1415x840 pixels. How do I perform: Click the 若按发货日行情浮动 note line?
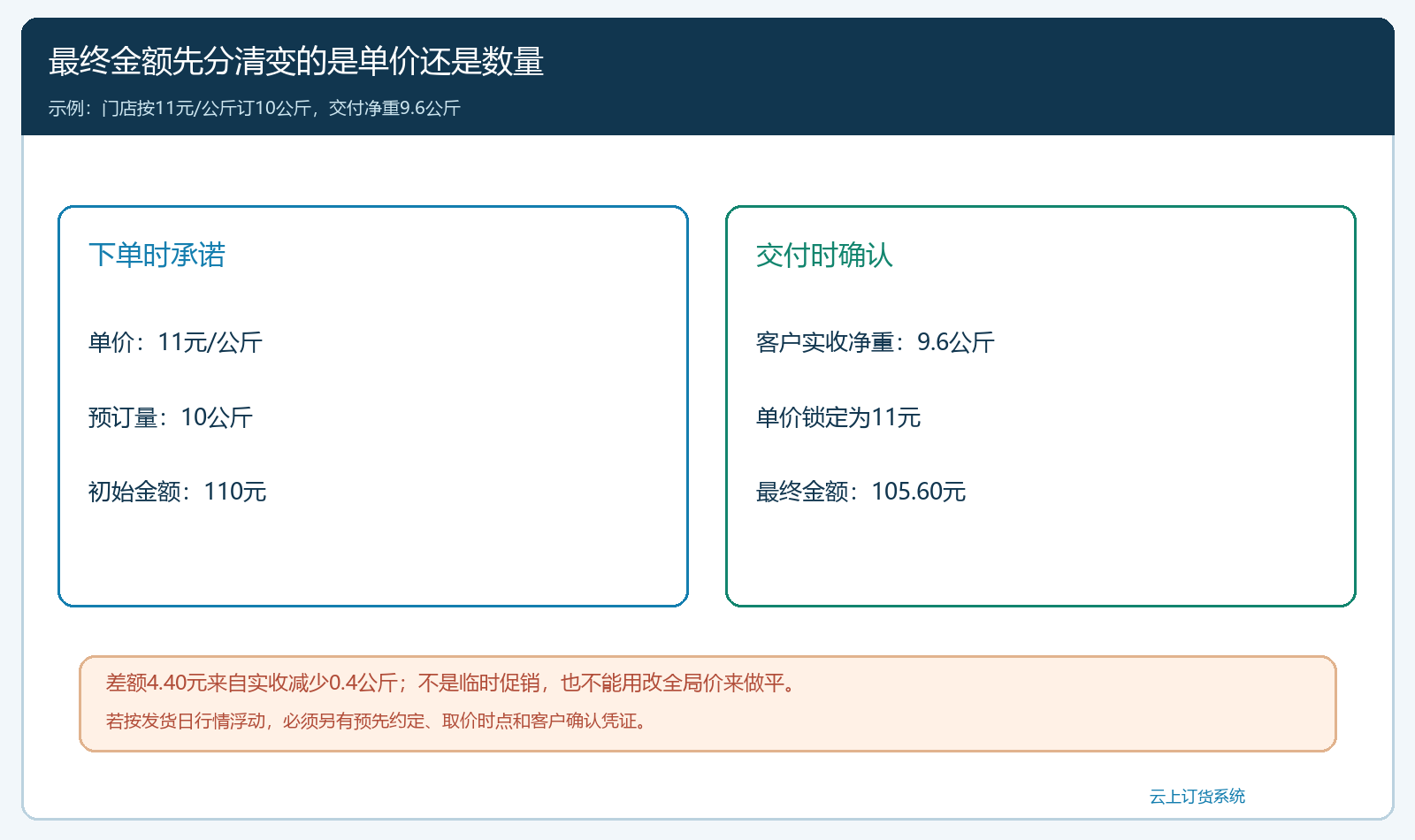pyautogui.click(x=379, y=721)
